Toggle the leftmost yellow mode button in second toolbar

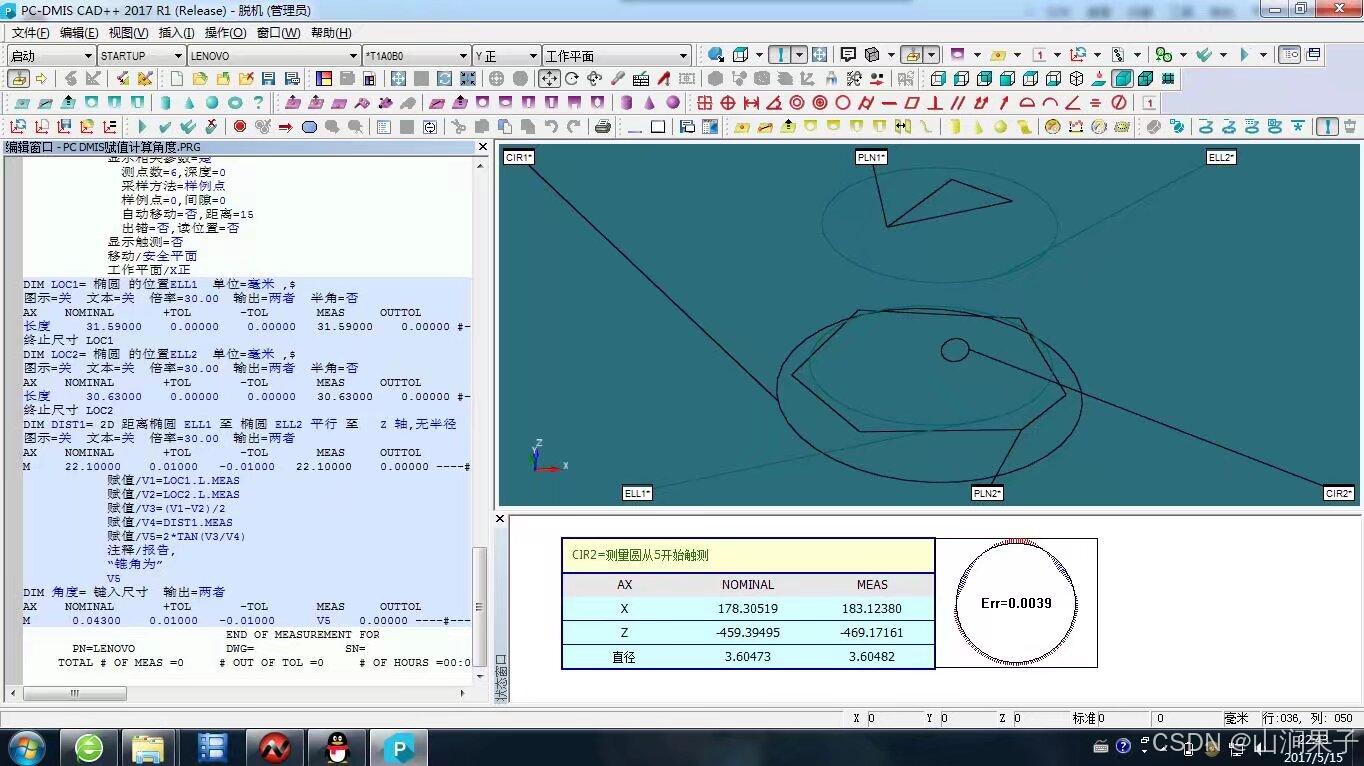coord(19,78)
